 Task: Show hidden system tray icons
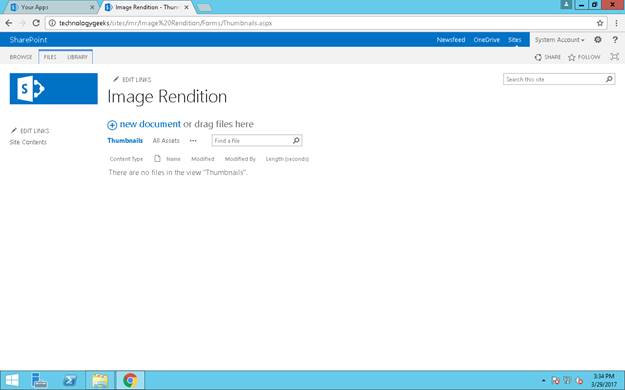[543, 381]
